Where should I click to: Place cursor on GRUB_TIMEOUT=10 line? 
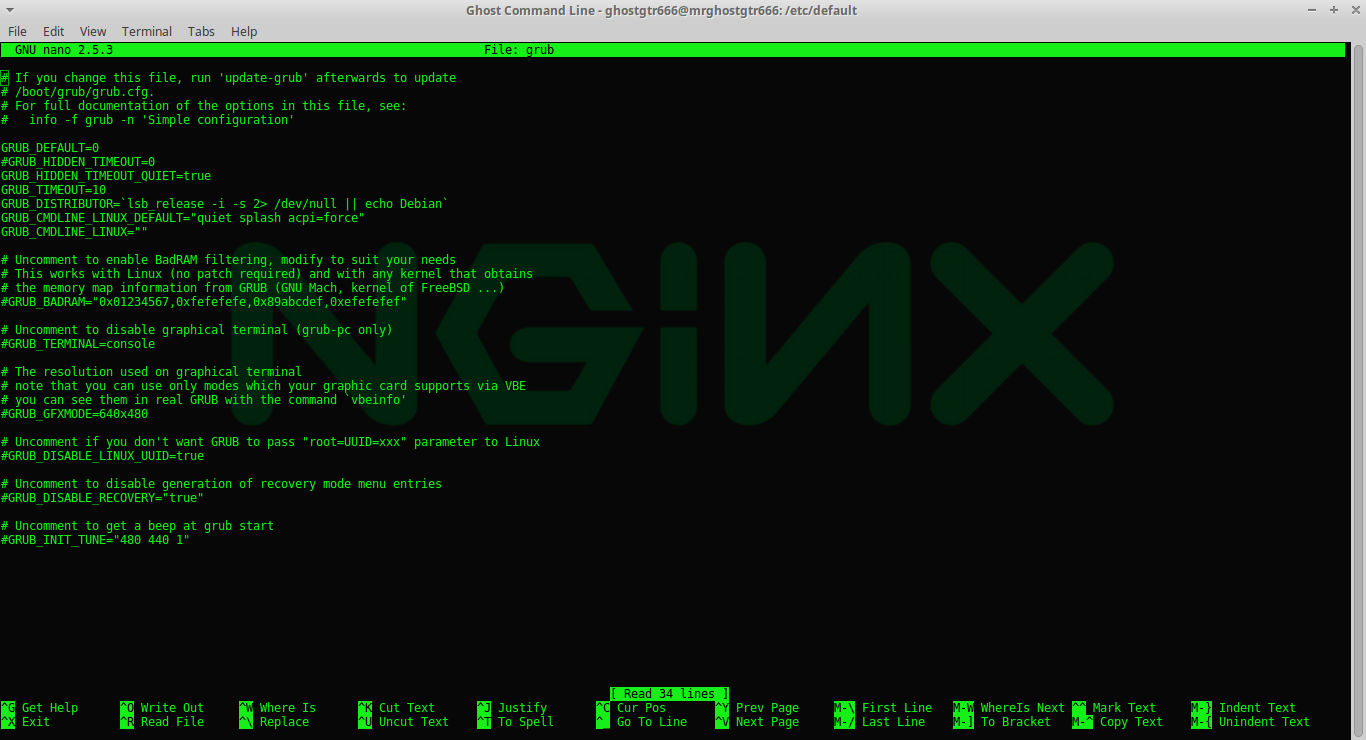pyautogui.click(x=54, y=190)
